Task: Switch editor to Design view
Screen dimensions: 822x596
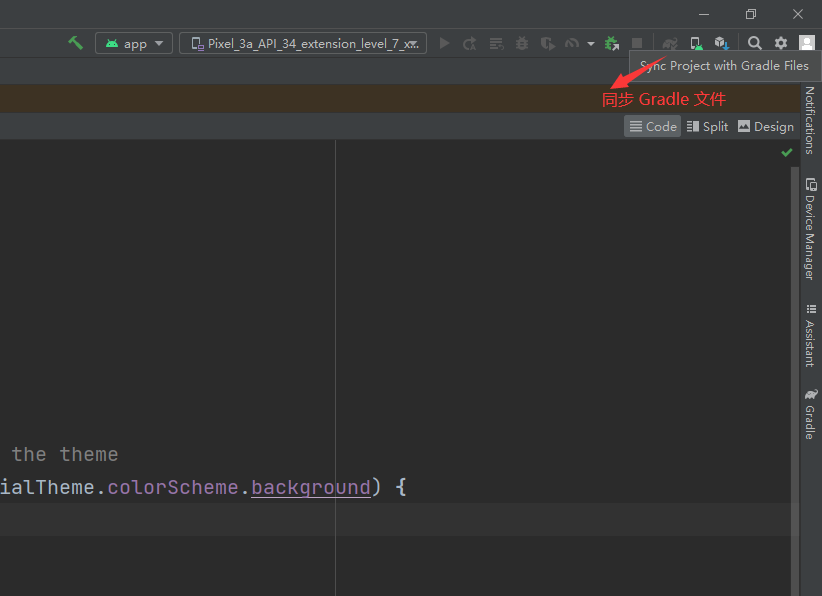Action: tap(765, 126)
